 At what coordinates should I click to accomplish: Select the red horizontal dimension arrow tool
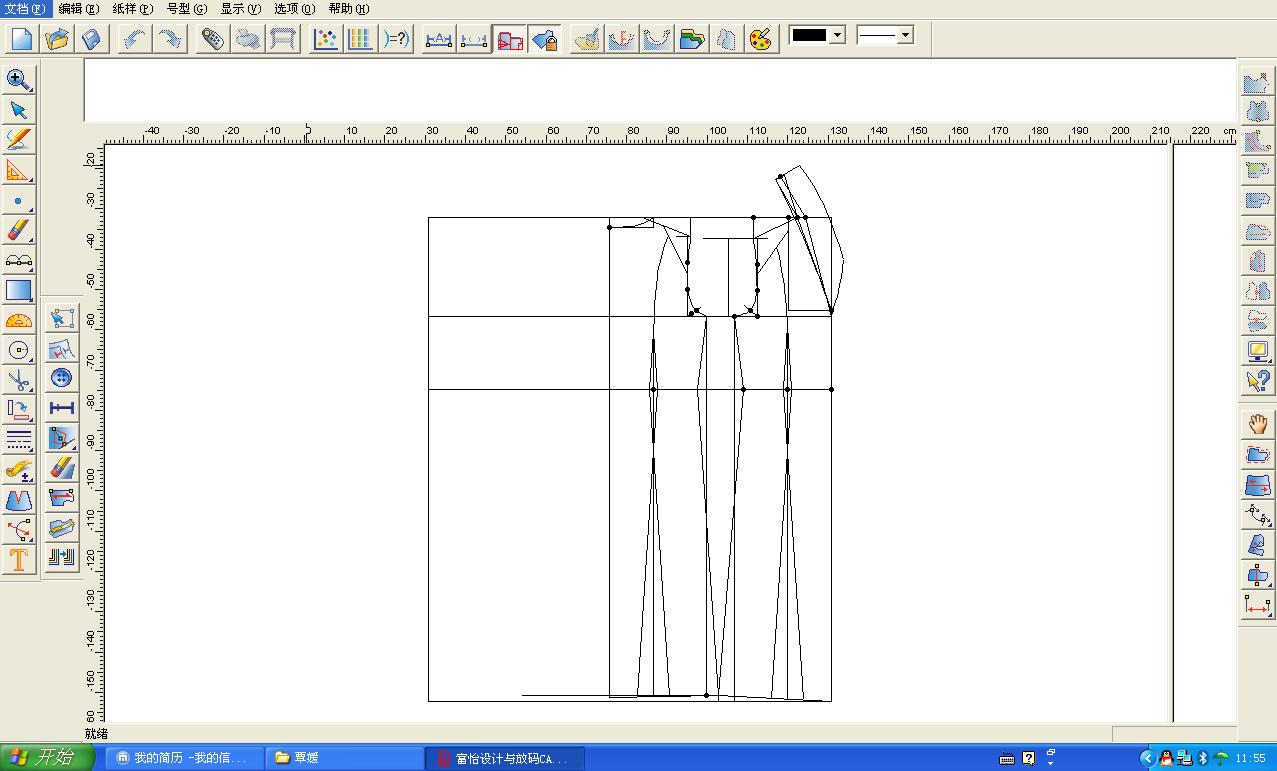click(1257, 605)
